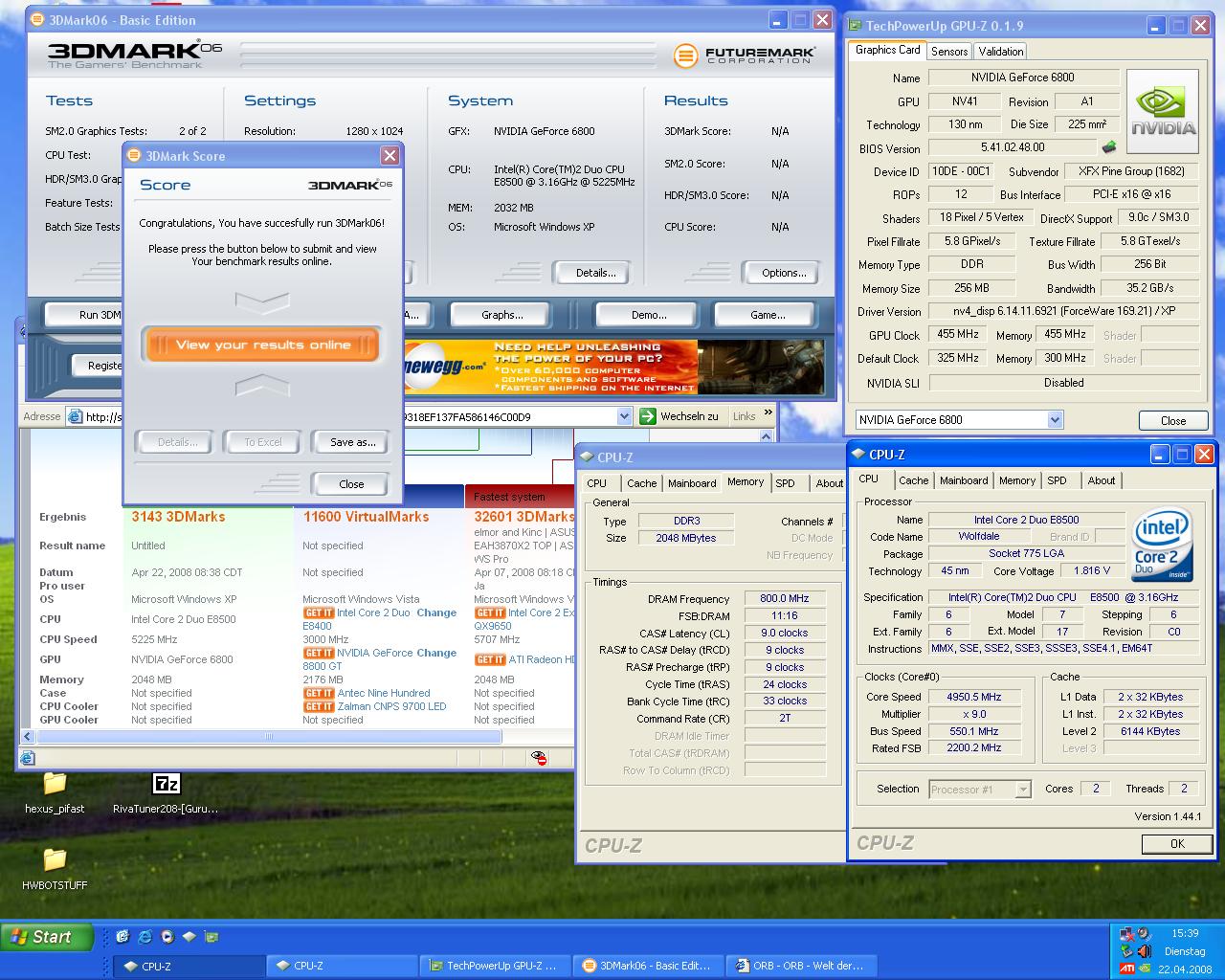Click Change link next to NVIDIA GeForce
The image size is (1225, 980).
click(x=436, y=653)
